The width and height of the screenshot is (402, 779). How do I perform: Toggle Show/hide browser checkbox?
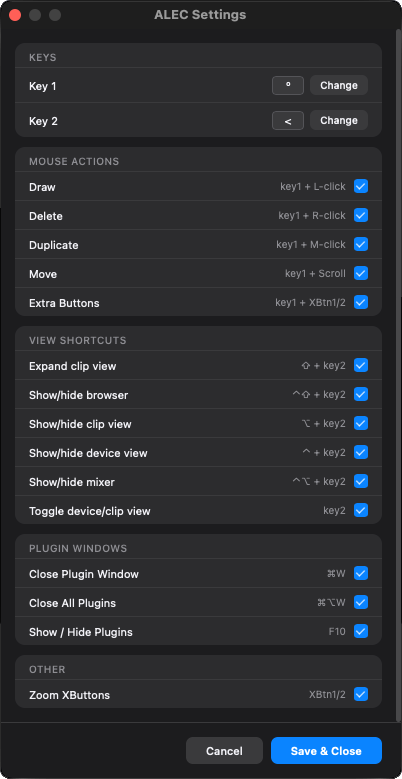tap(361, 394)
